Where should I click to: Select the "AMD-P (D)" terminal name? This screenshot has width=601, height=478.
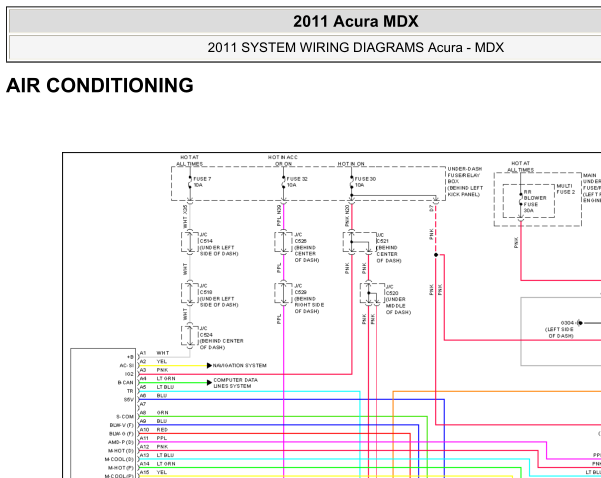[x=121, y=442]
